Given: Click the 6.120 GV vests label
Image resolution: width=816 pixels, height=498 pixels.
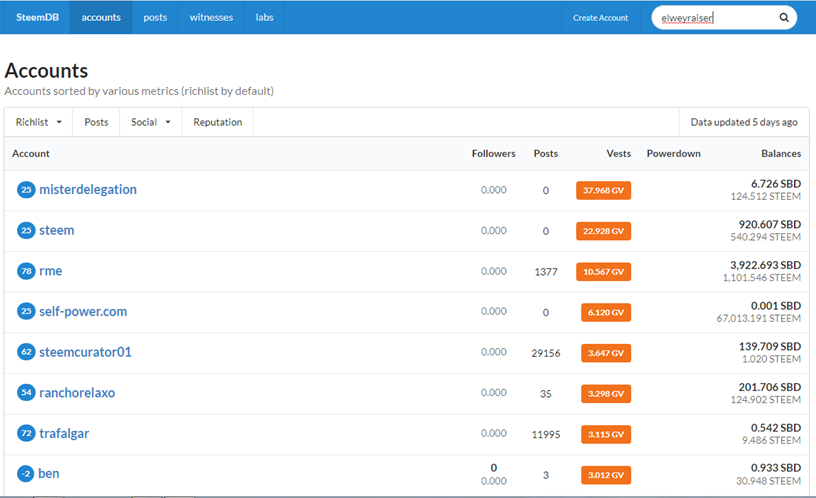Looking at the screenshot, I should 606,312.
